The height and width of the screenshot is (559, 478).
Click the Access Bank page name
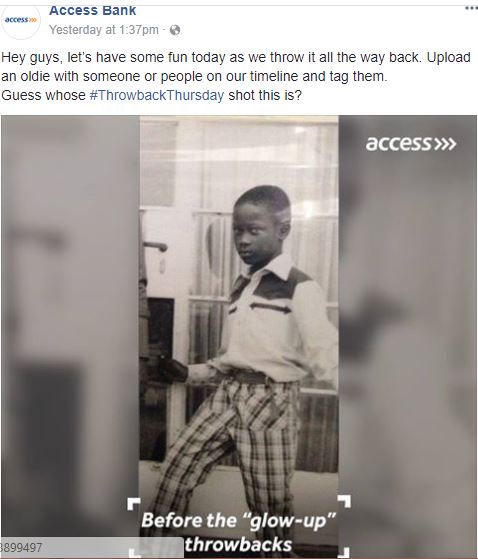tap(93, 10)
